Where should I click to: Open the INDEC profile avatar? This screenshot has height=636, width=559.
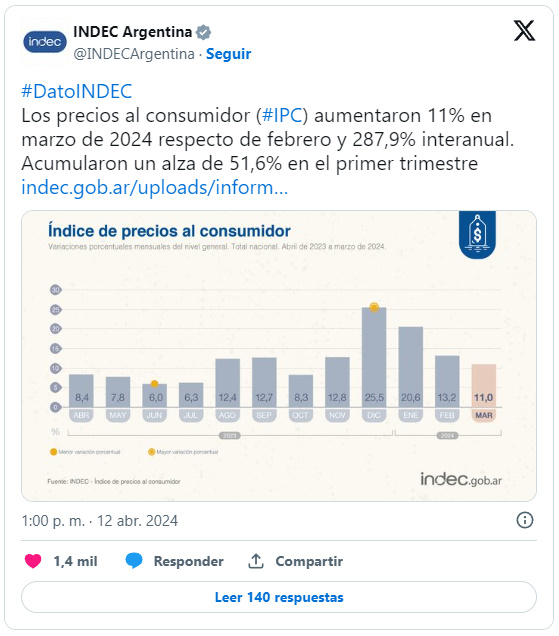45,42
